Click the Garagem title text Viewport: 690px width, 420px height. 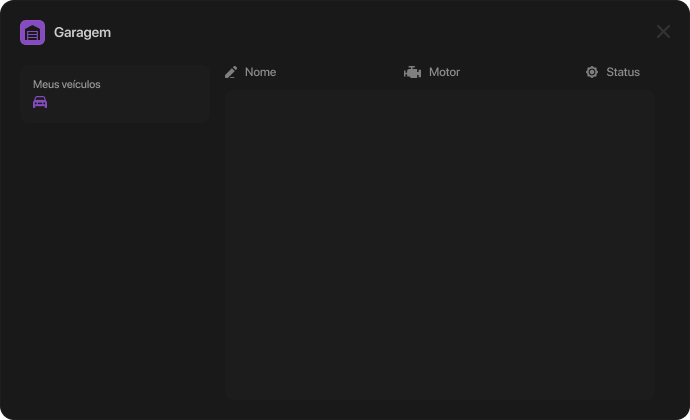point(82,32)
